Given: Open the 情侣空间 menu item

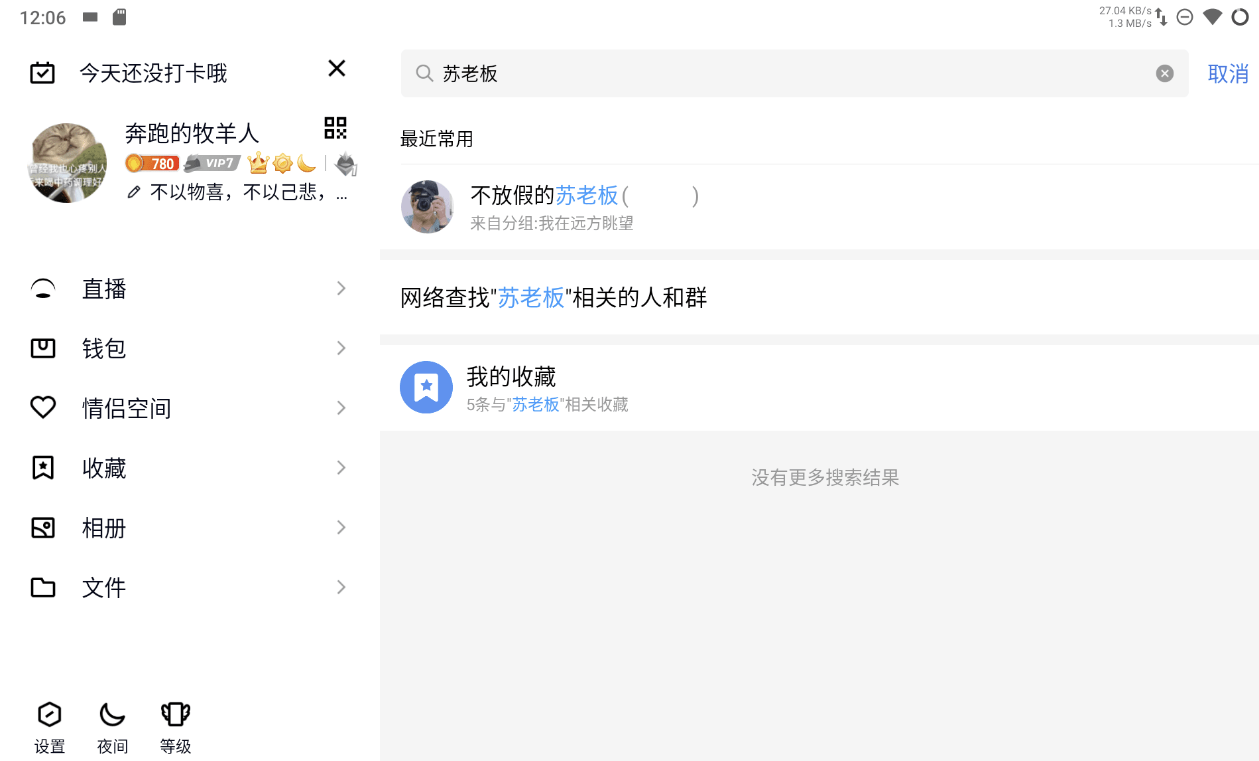Looking at the screenshot, I should point(126,408).
